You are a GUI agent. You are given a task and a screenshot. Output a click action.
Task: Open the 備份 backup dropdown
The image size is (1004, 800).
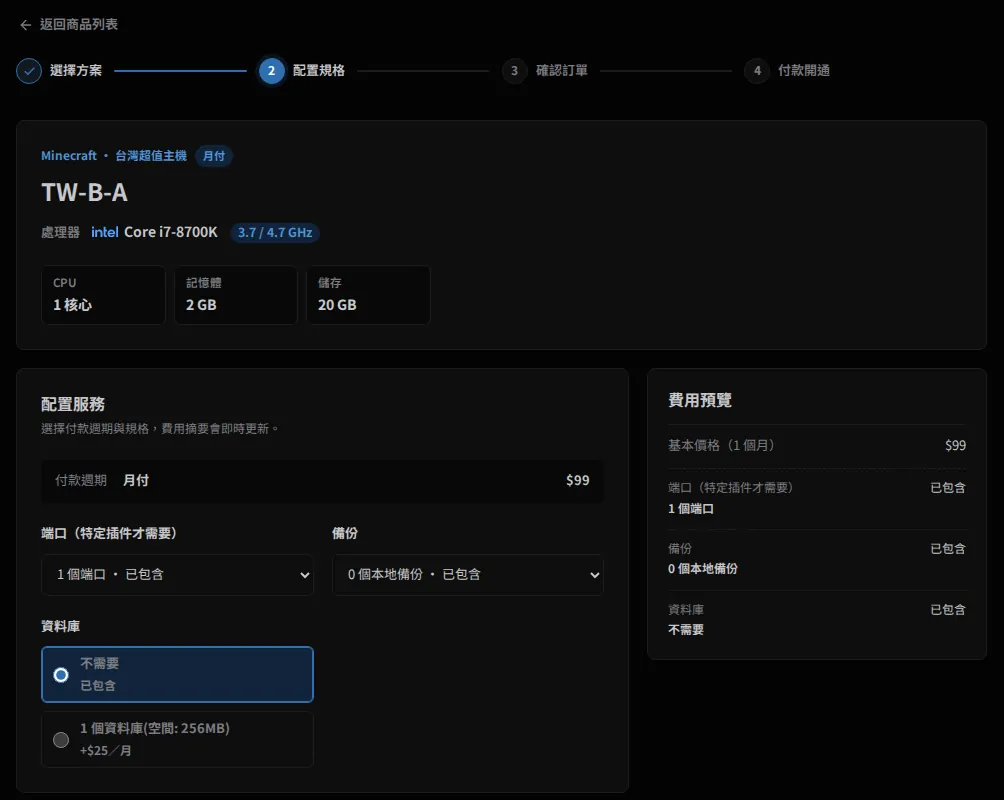pyautogui.click(x=467, y=575)
